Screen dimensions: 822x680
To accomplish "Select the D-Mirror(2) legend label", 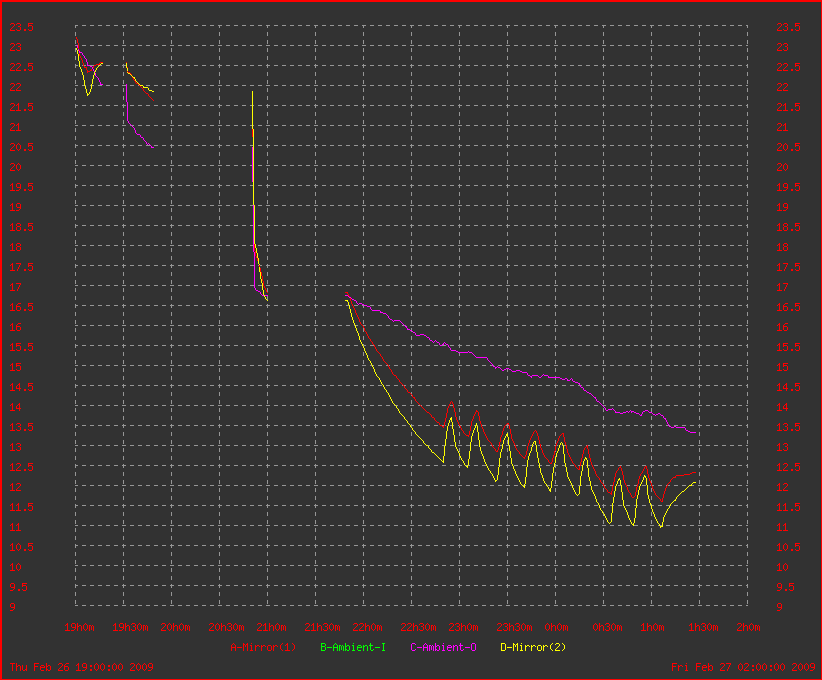I will (x=533, y=647).
